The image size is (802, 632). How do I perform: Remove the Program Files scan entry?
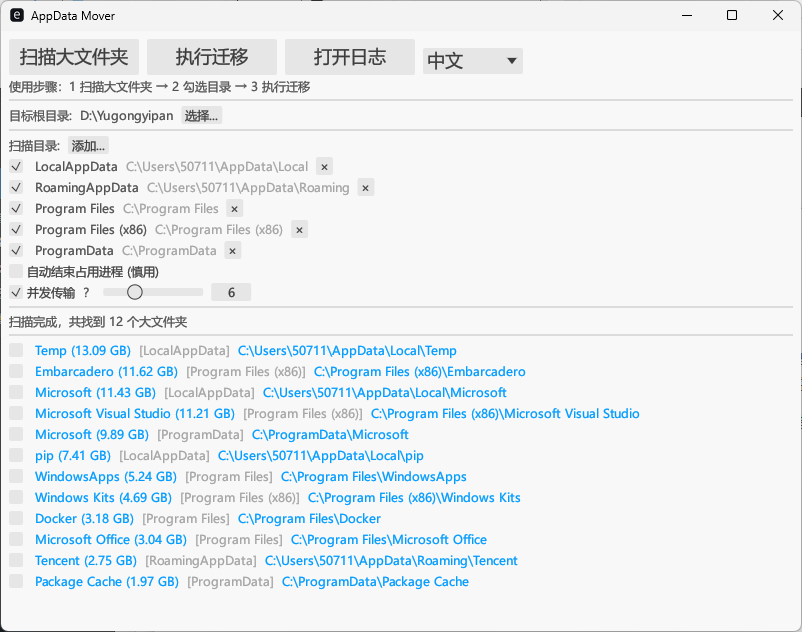point(233,208)
